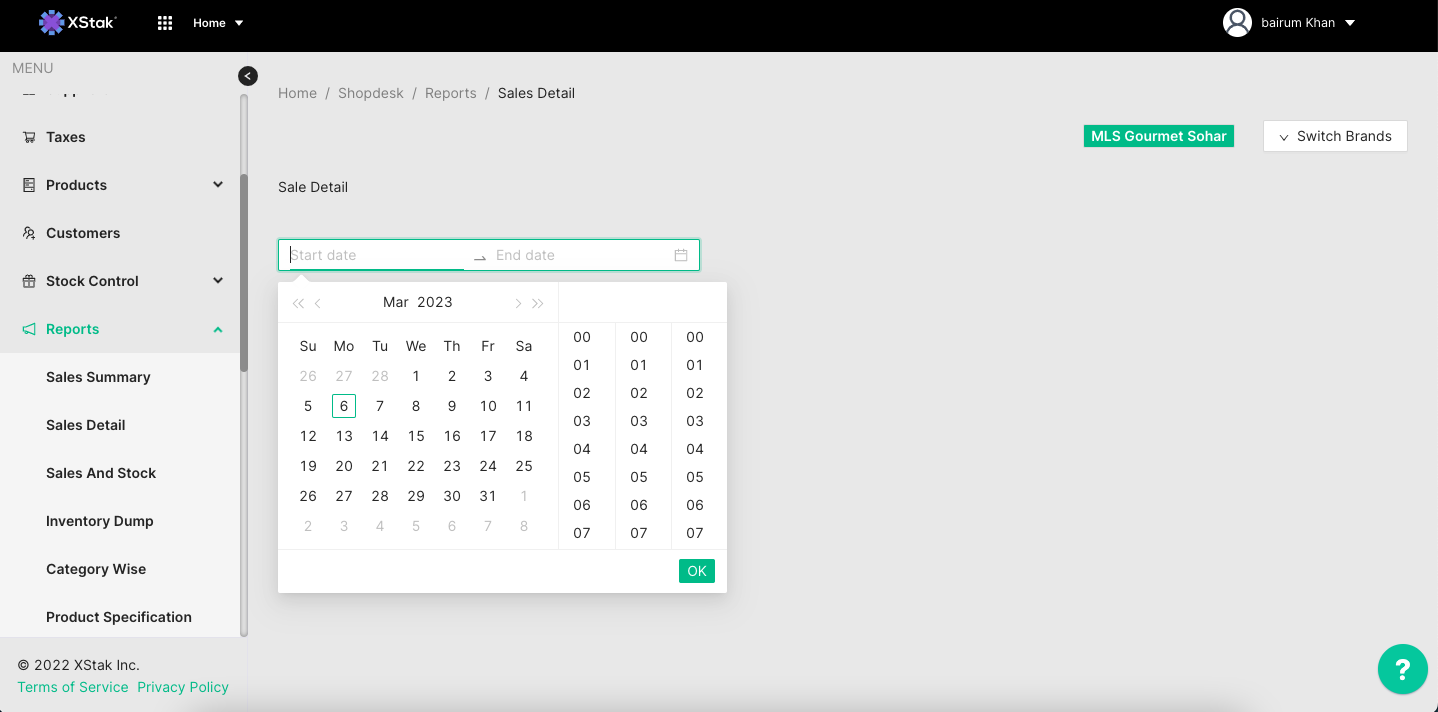The height and width of the screenshot is (712, 1438).
Task: Expand the Switch Brands dropdown
Action: tap(1335, 136)
